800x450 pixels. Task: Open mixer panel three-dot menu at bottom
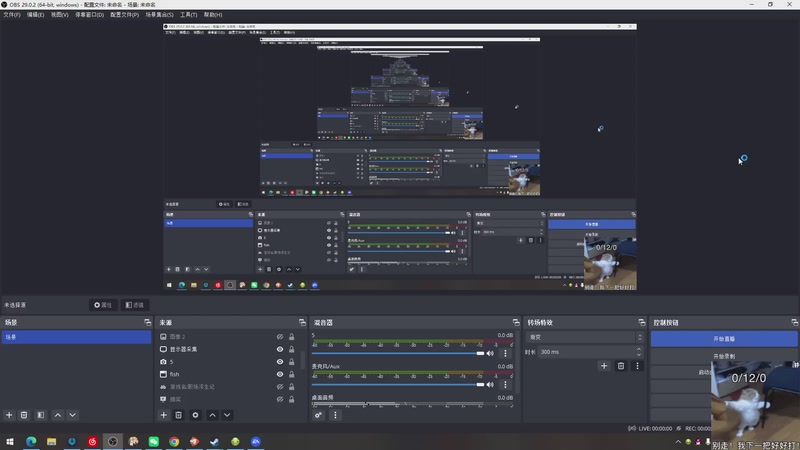(x=335, y=415)
